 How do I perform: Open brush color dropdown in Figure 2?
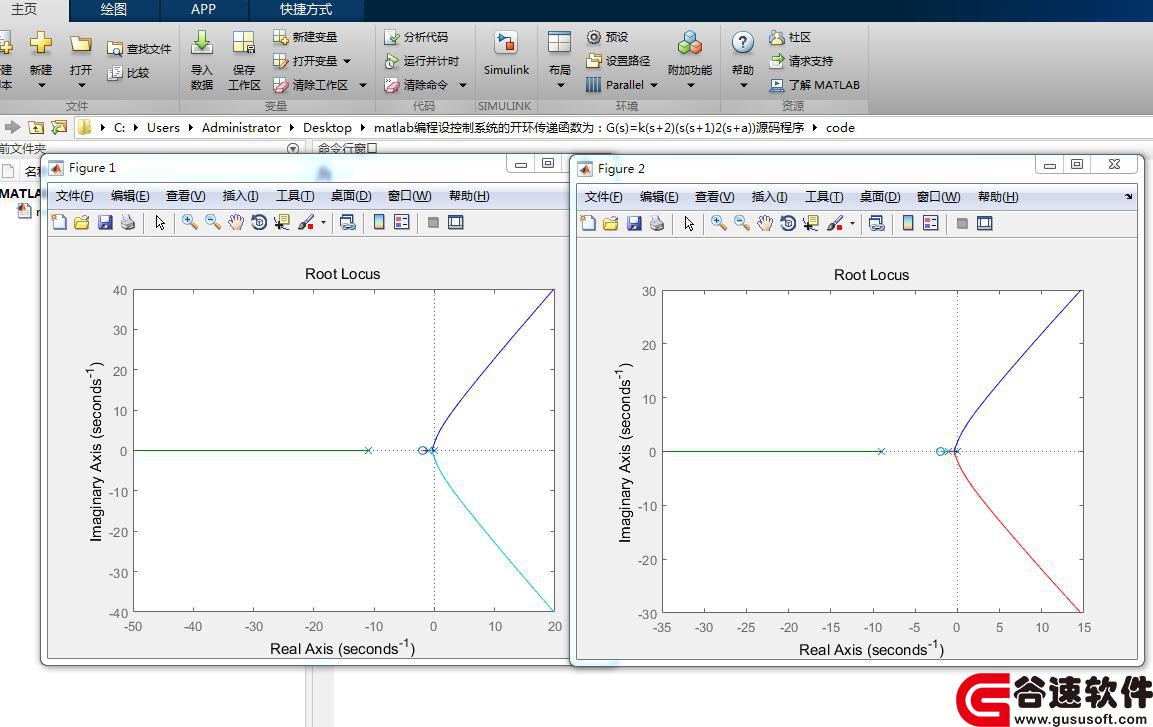pos(852,223)
